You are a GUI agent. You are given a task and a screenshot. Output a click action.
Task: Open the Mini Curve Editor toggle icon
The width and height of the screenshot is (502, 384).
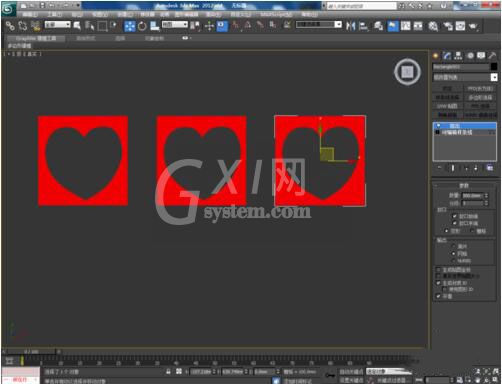point(9,361)
